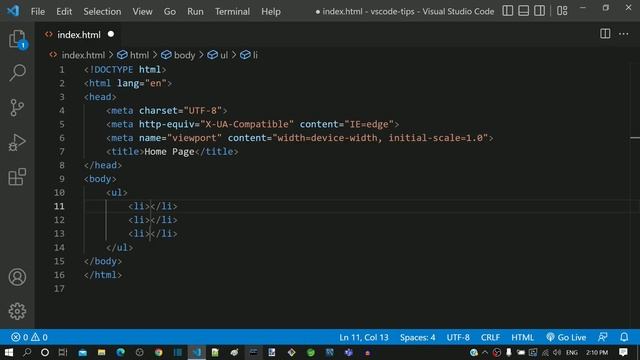Open the Accounts menu icon
This screenshot has height=360, width=640.
tap(17, 277)
